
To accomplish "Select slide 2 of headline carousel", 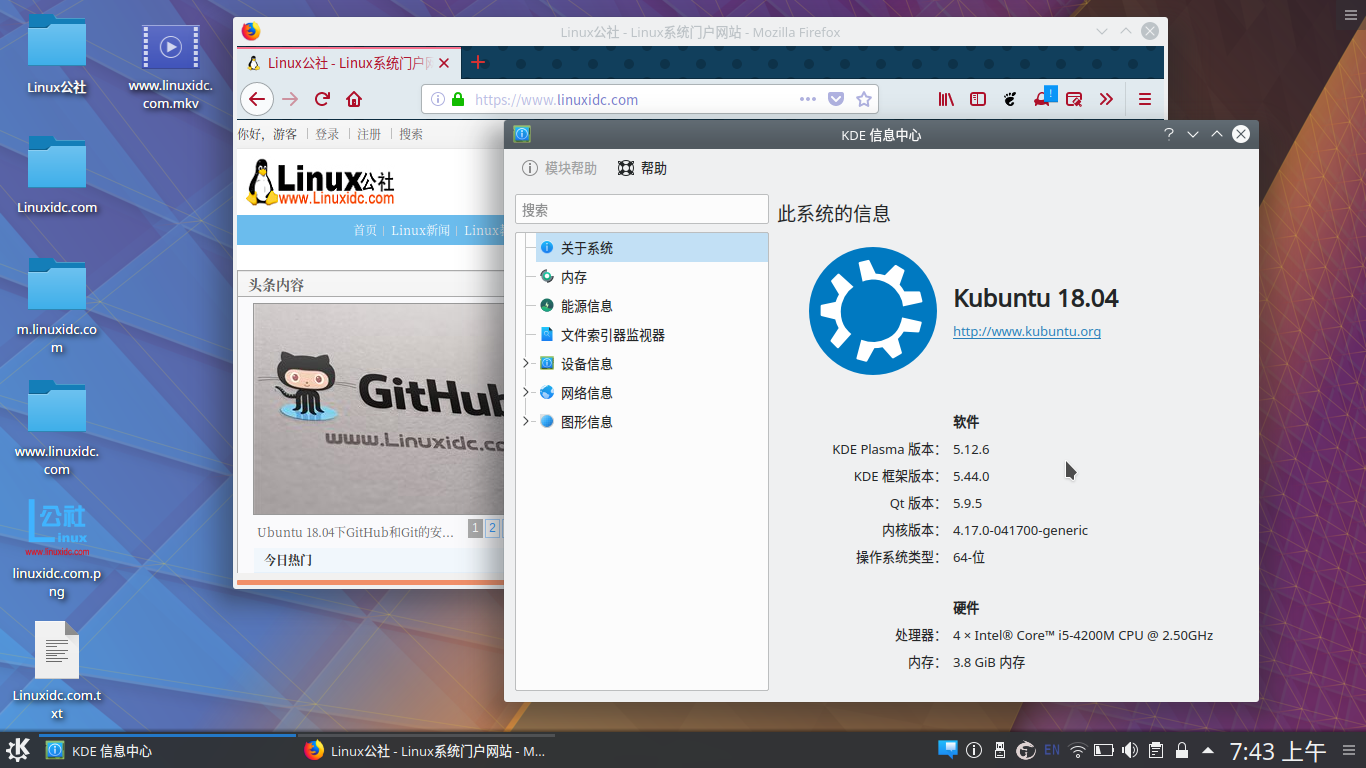I will (492, 528).
